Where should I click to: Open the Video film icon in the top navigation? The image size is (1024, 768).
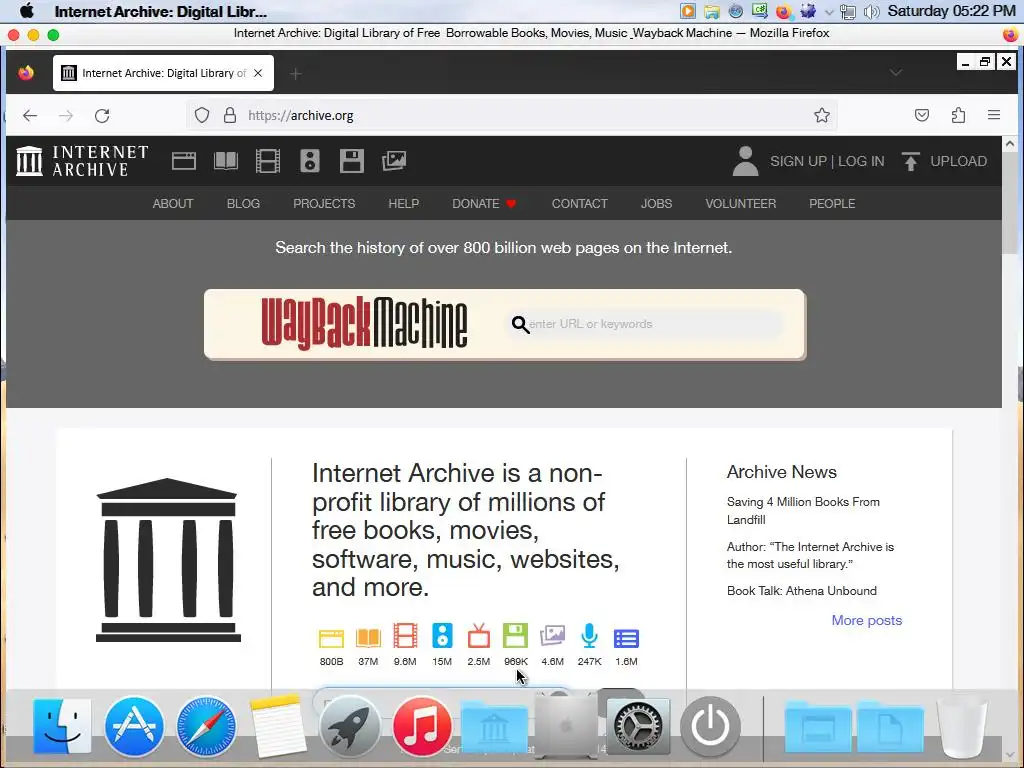[268, 161]
